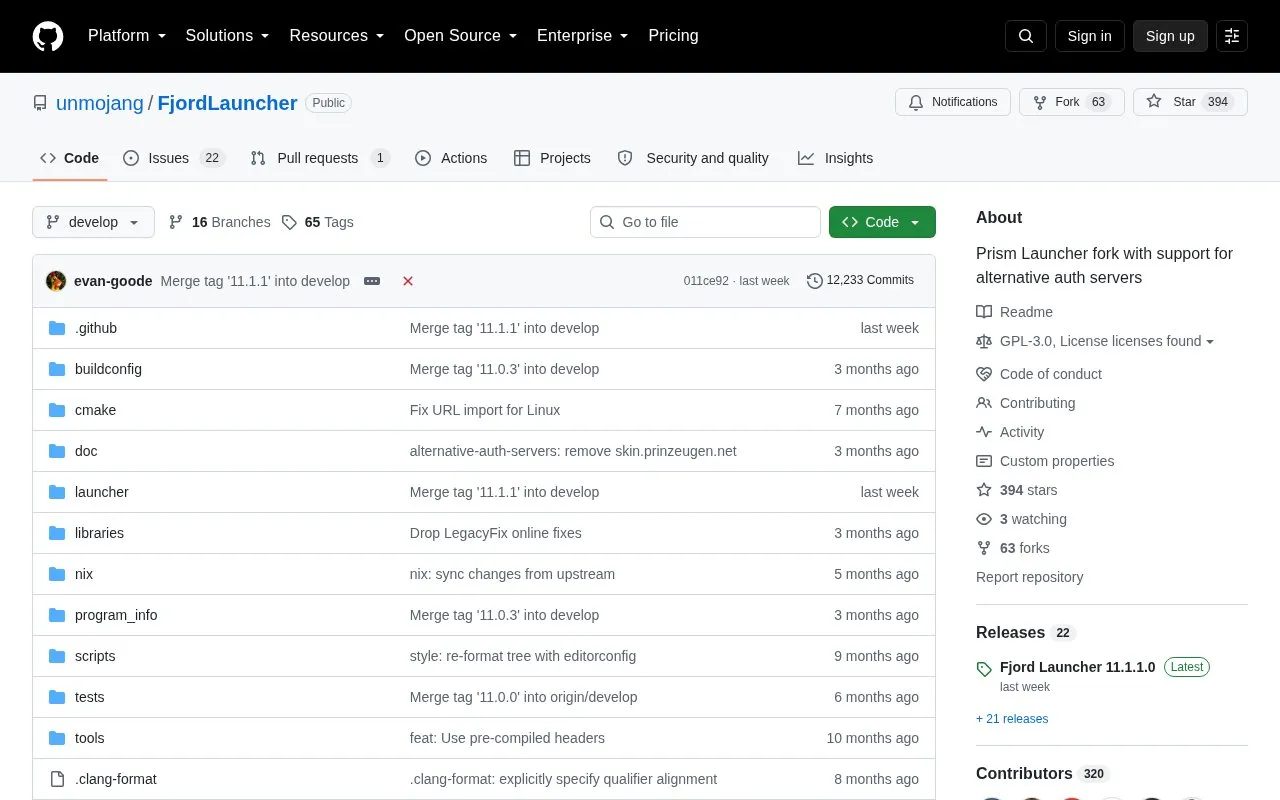Click the red failed checks X icon
1280x800 pixels.
408,281
